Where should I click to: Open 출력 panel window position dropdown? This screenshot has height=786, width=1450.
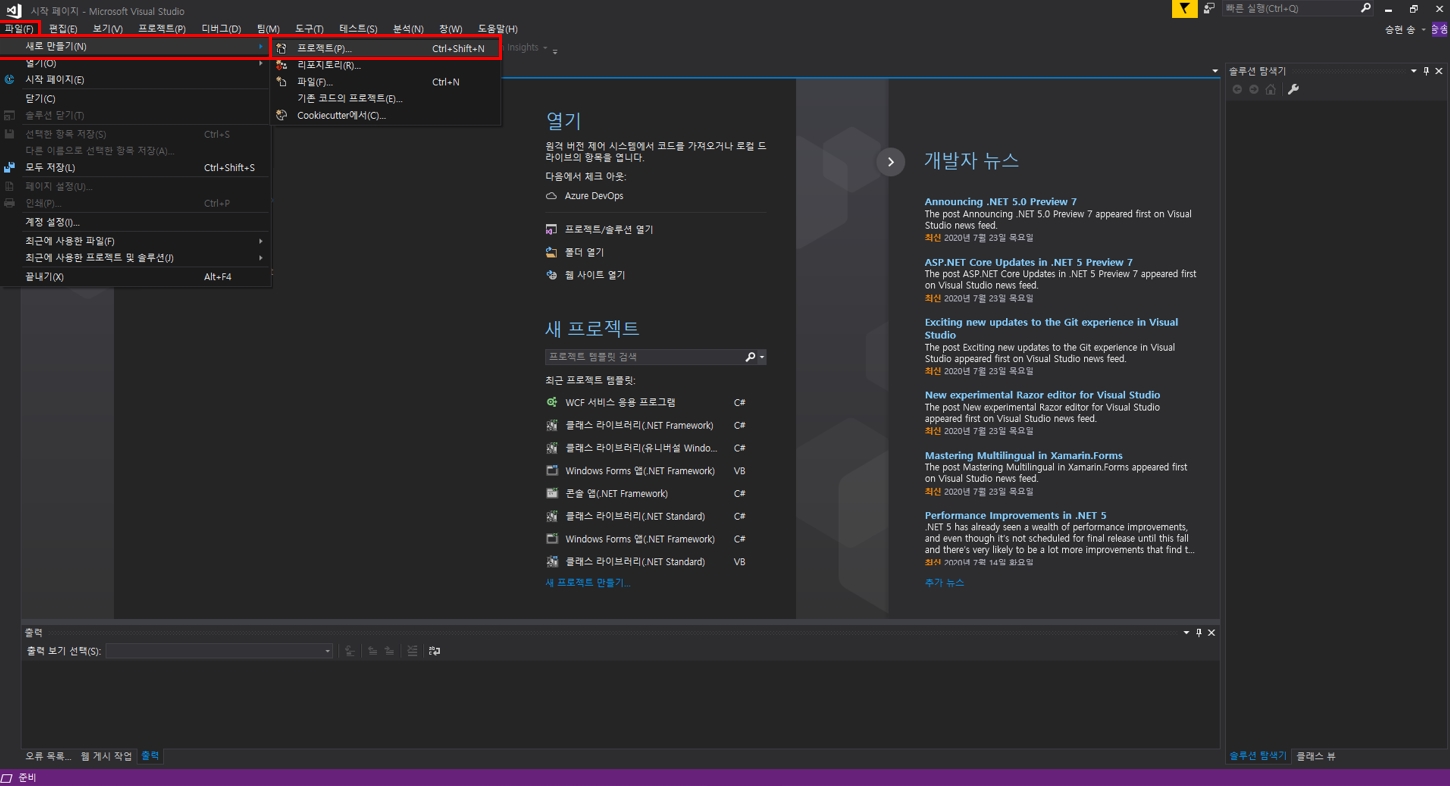pyautogui.click(x=1186, y=632)
